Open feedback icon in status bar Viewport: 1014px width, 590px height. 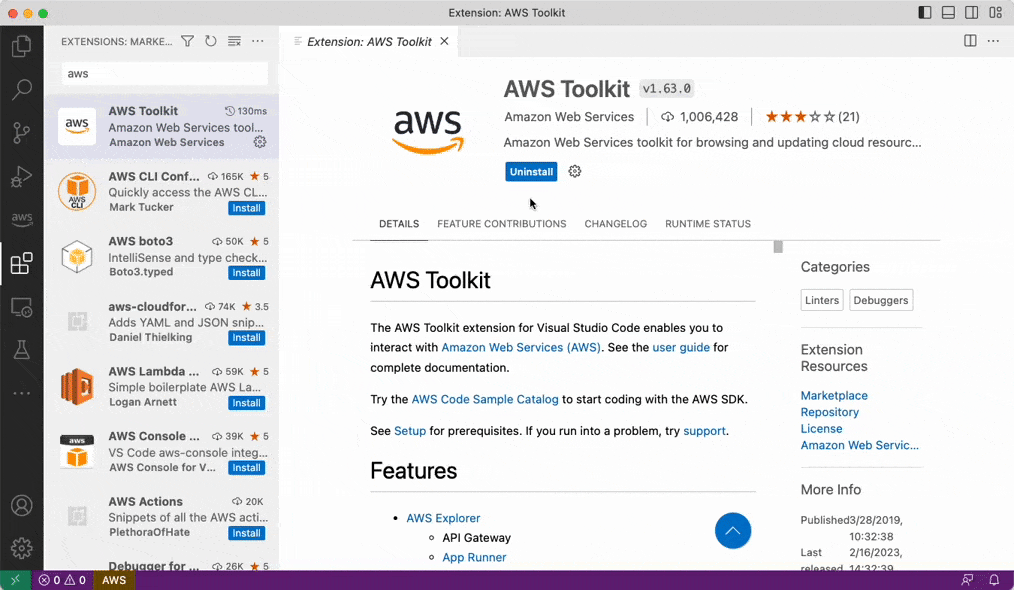[x=967, y=580]
